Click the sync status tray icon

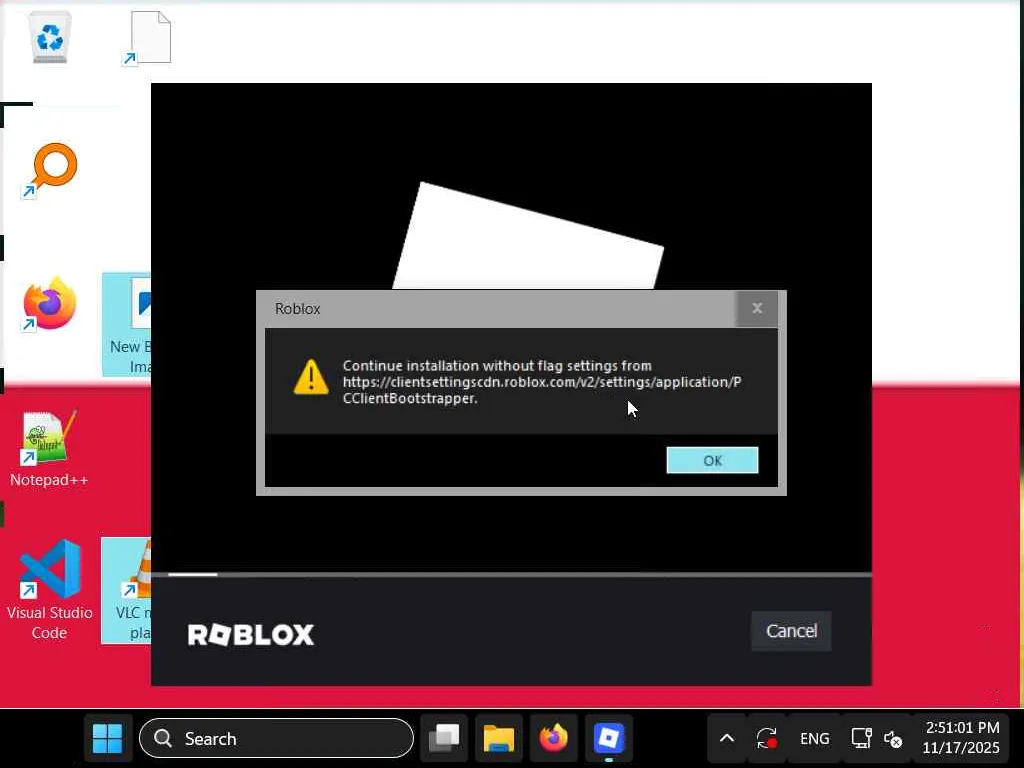point(767,739)
